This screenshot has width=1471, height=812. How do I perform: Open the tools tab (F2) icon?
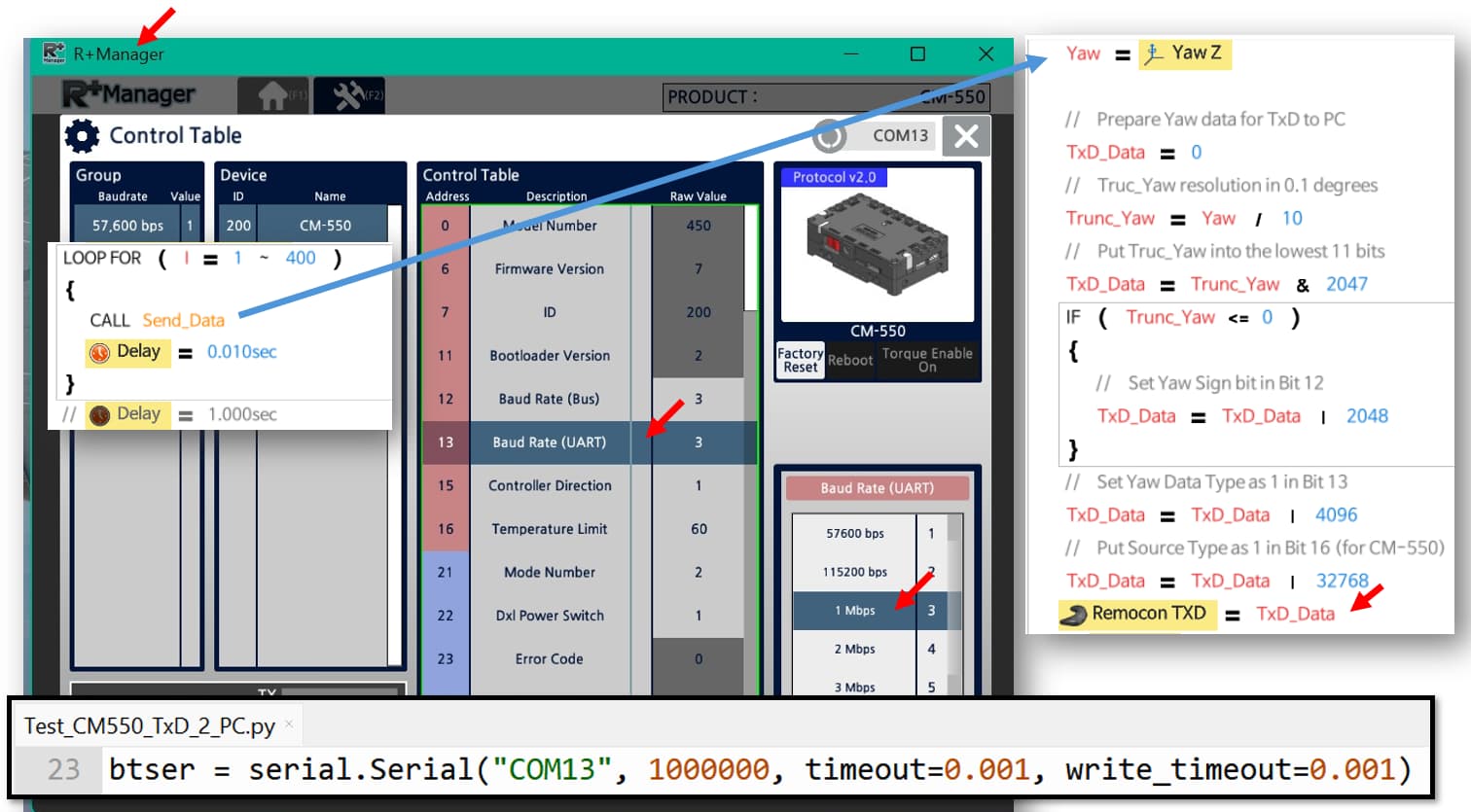point(349,95)
